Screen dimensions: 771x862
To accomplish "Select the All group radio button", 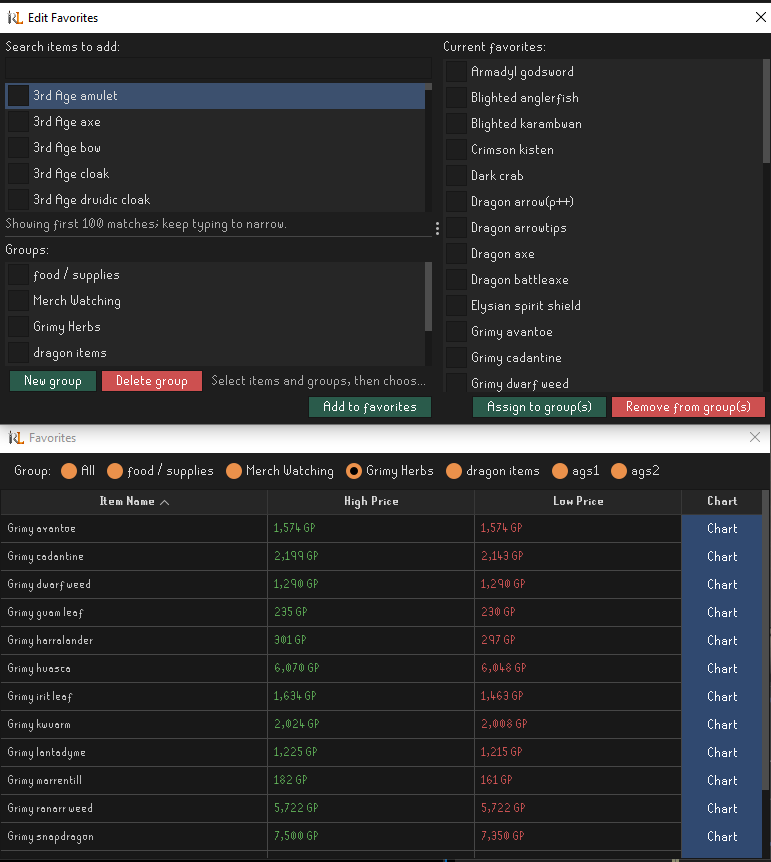I will [69, 471].
